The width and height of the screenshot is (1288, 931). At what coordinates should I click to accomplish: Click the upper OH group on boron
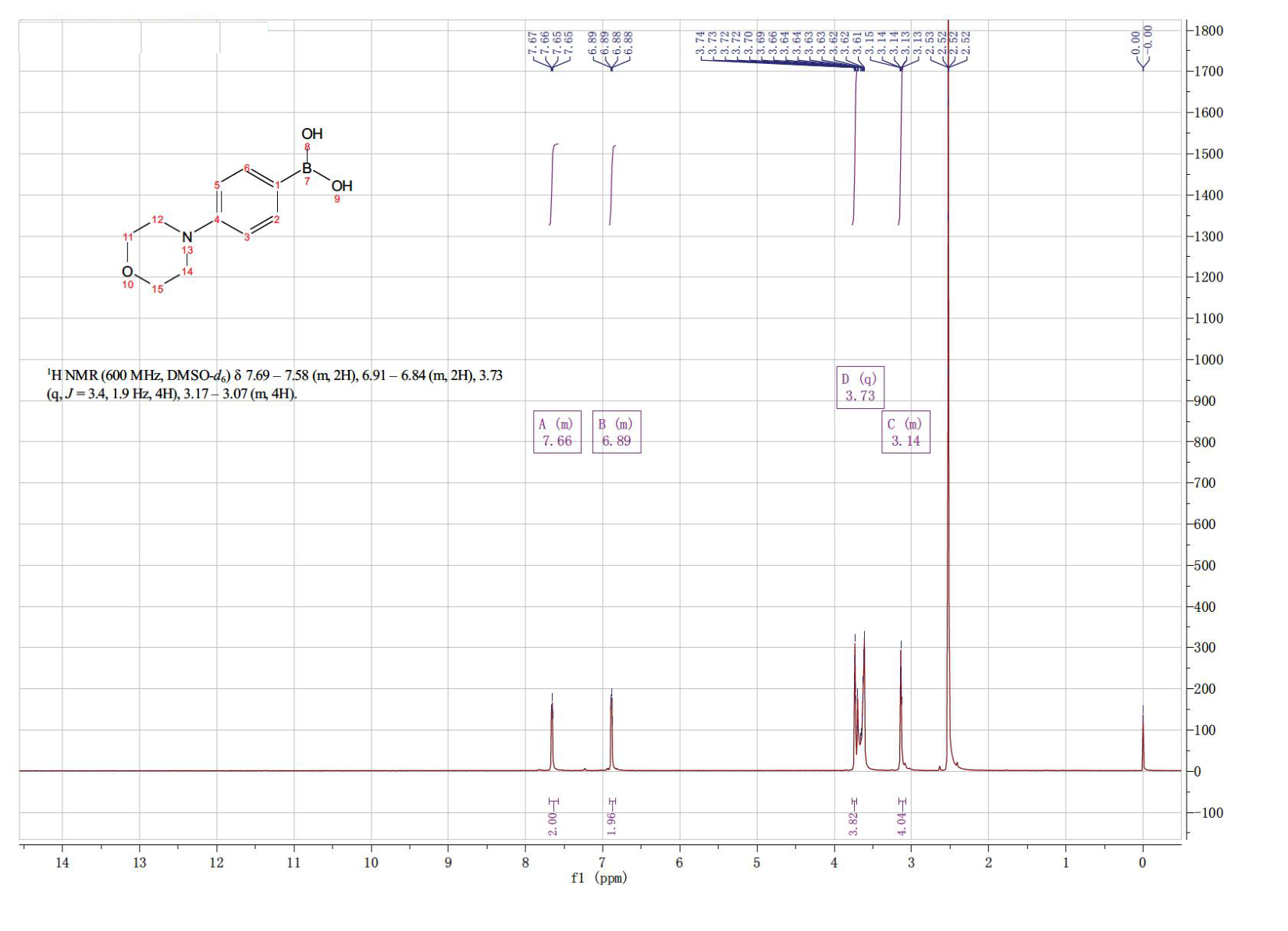click(312, 134)
